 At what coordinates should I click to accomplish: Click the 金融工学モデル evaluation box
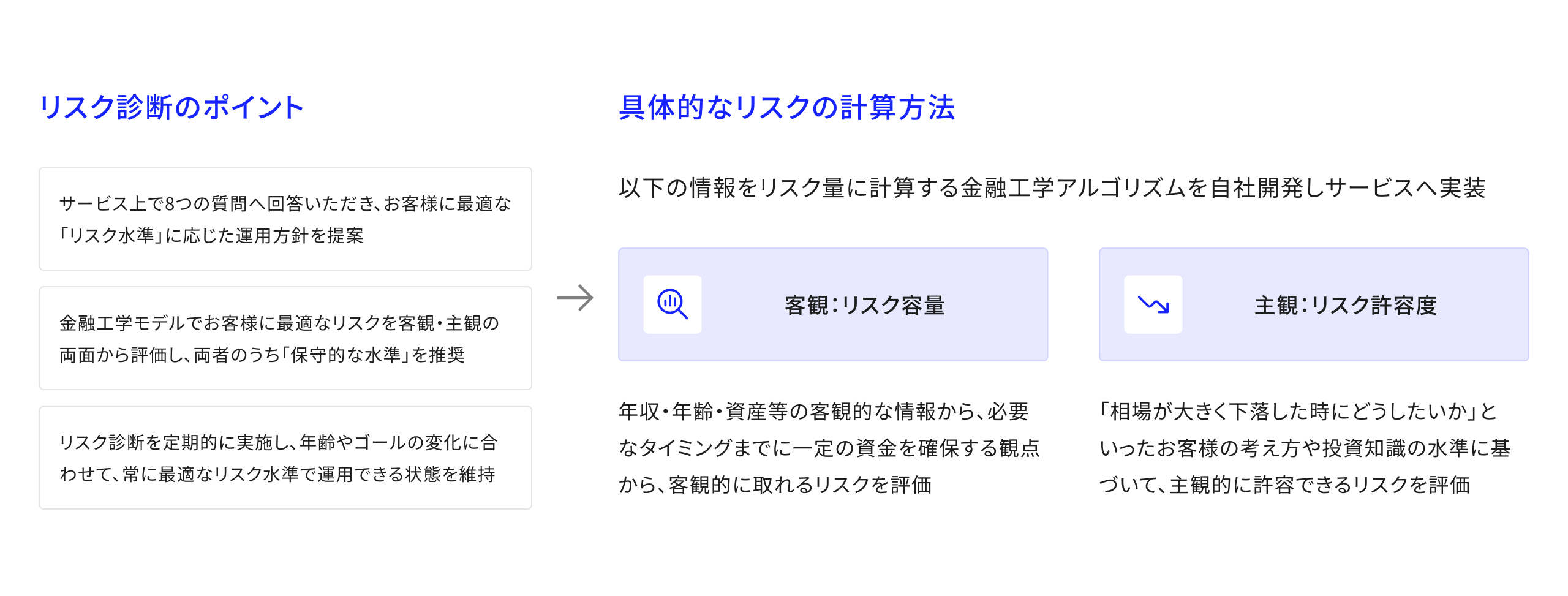click(x=285, y=338)
